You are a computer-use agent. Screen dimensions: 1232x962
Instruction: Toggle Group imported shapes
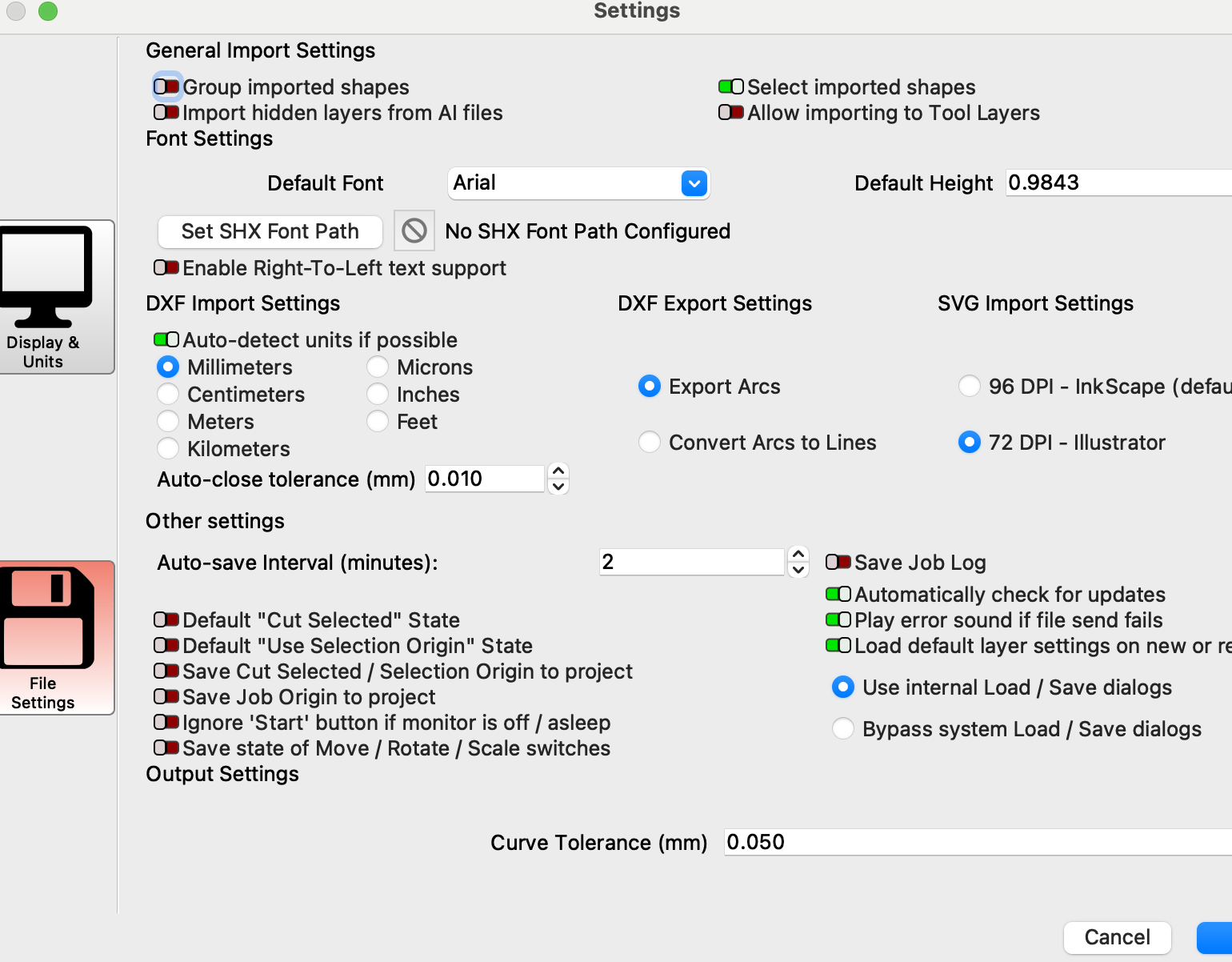click(x=166, y=86)
